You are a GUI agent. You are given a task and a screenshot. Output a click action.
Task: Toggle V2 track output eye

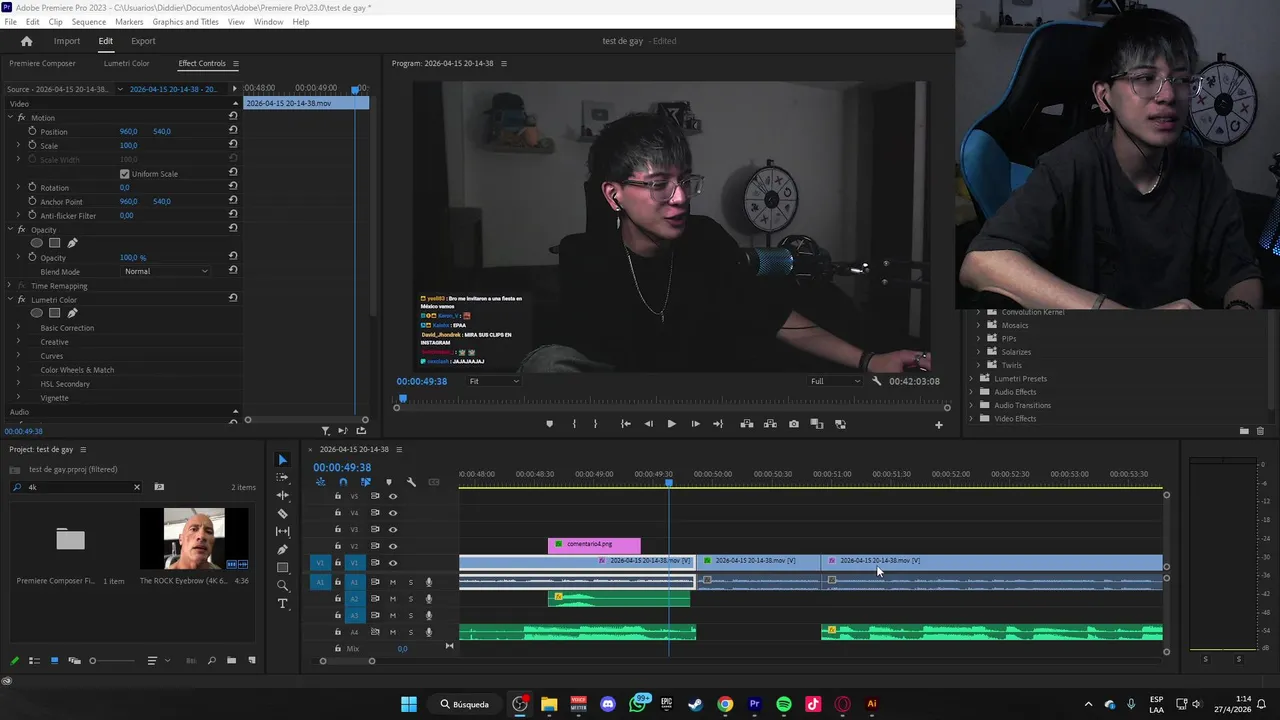tap(392, 546)
